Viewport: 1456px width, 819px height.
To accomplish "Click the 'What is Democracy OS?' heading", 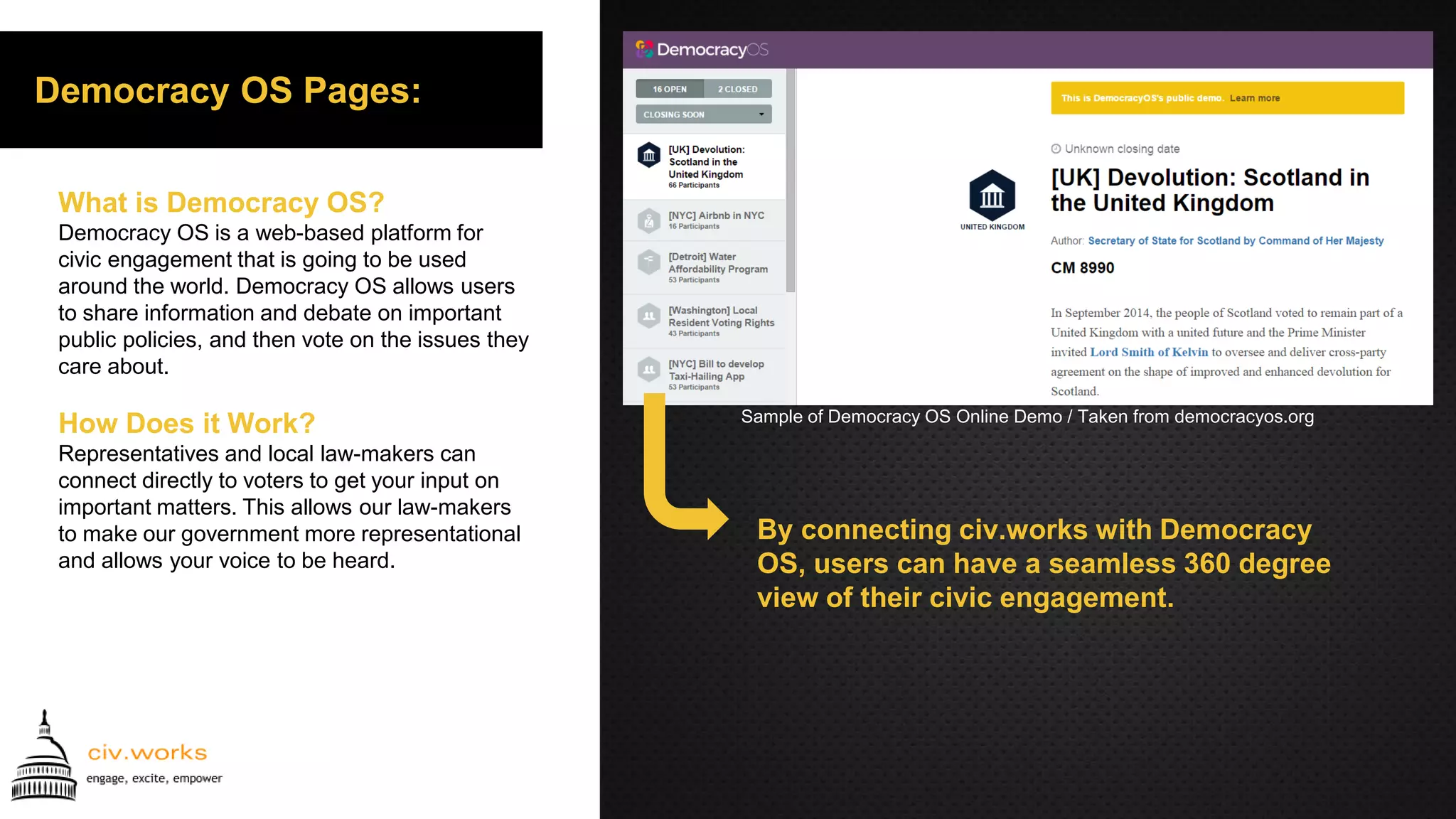I will (221, 203).
